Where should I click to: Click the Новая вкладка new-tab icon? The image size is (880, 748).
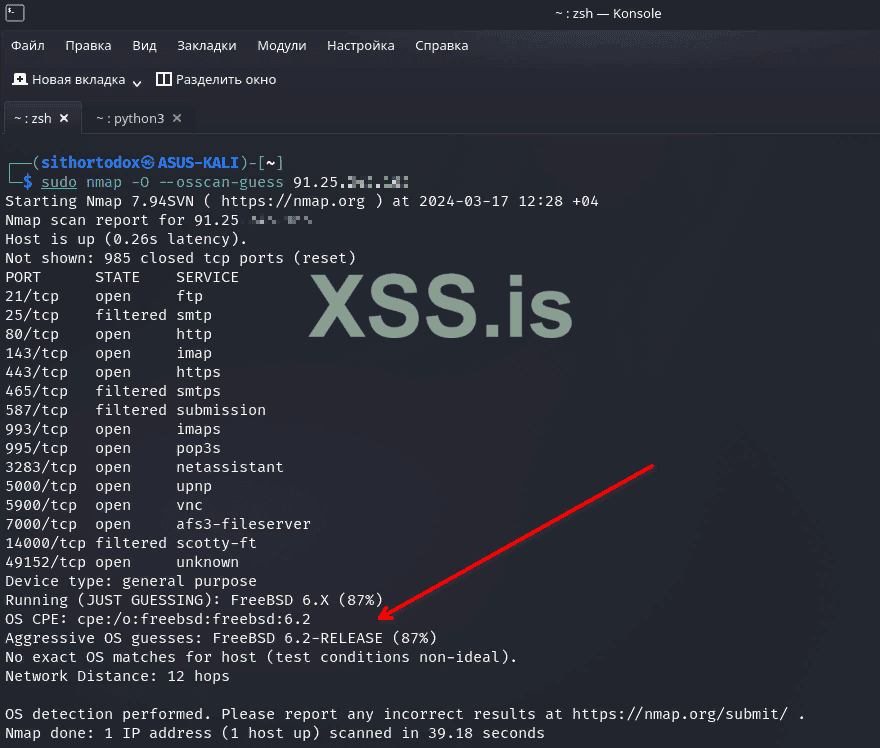(x=20, y=79)
